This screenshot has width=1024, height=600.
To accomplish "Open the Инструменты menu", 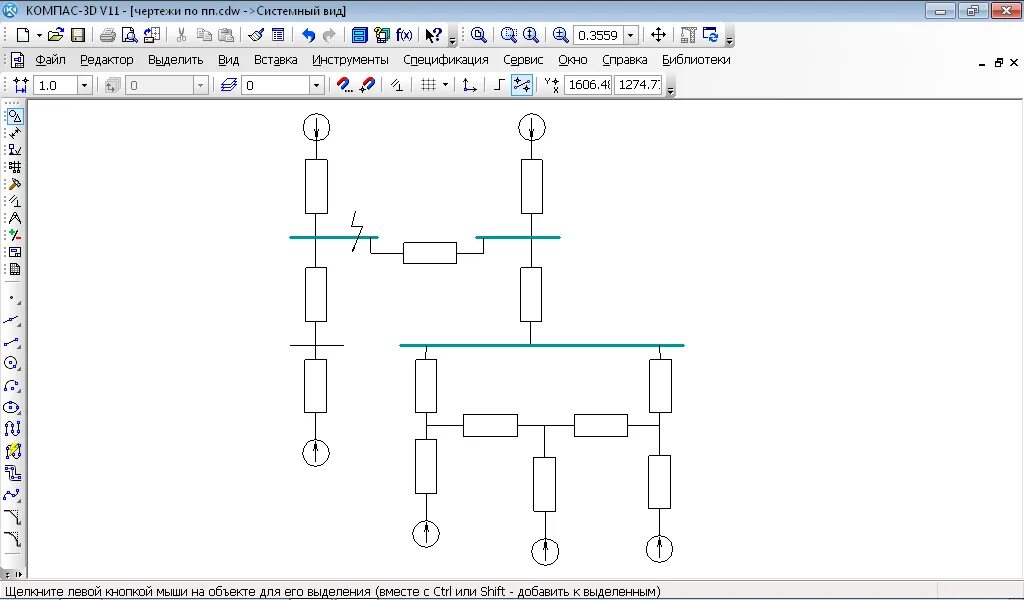I will 350,59.
